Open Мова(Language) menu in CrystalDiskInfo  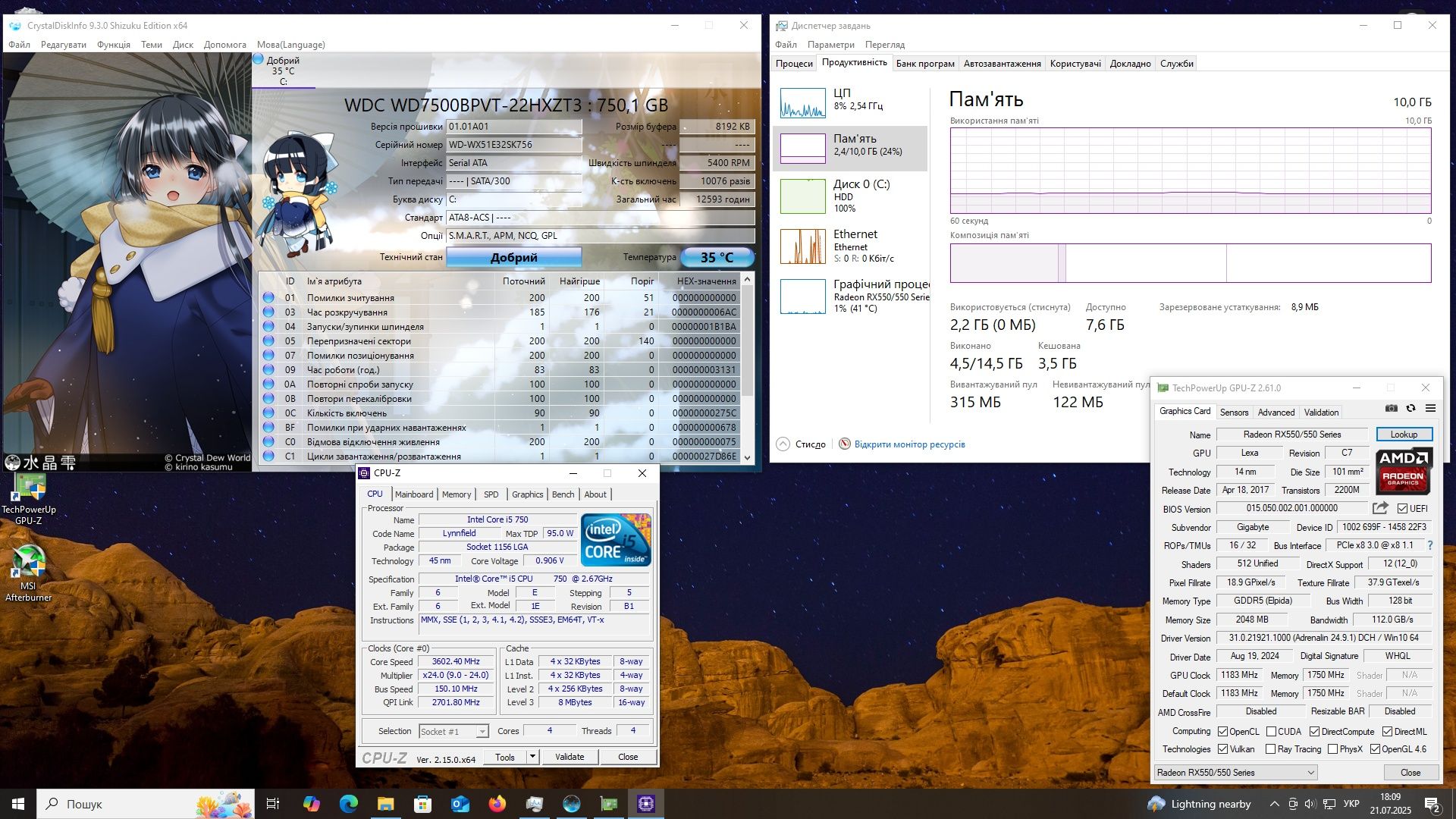coord(291,45)
